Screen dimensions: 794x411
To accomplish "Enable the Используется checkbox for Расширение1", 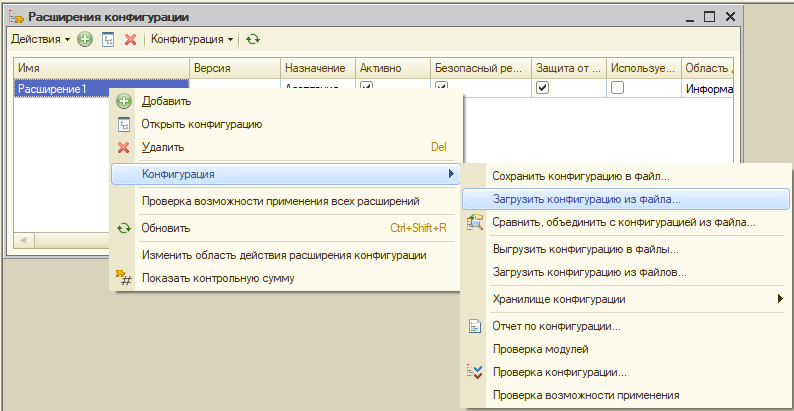I will pyautogui.click(x=617, y=88).
